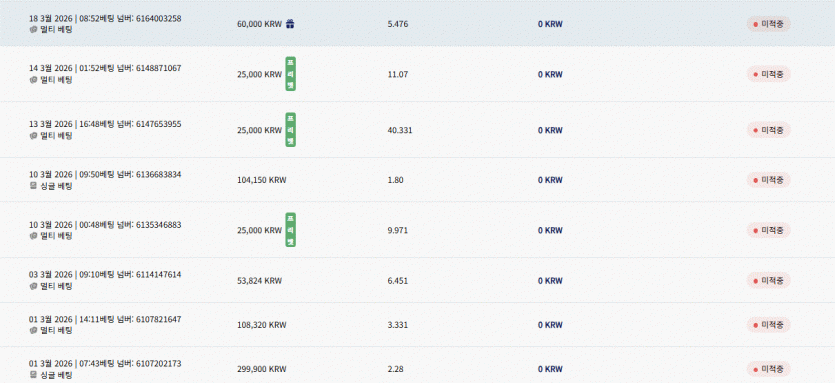Viewport: 835px width, 383px height.
Task: Open bet entry numbered 6114147614
Action: click(x=418, y=280)
